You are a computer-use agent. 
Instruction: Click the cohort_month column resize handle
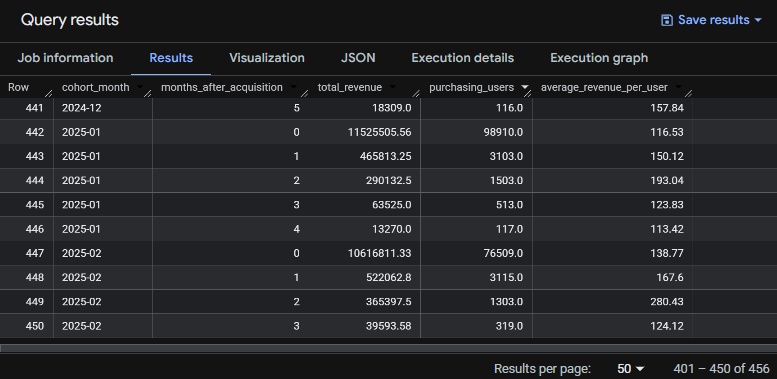148,93
